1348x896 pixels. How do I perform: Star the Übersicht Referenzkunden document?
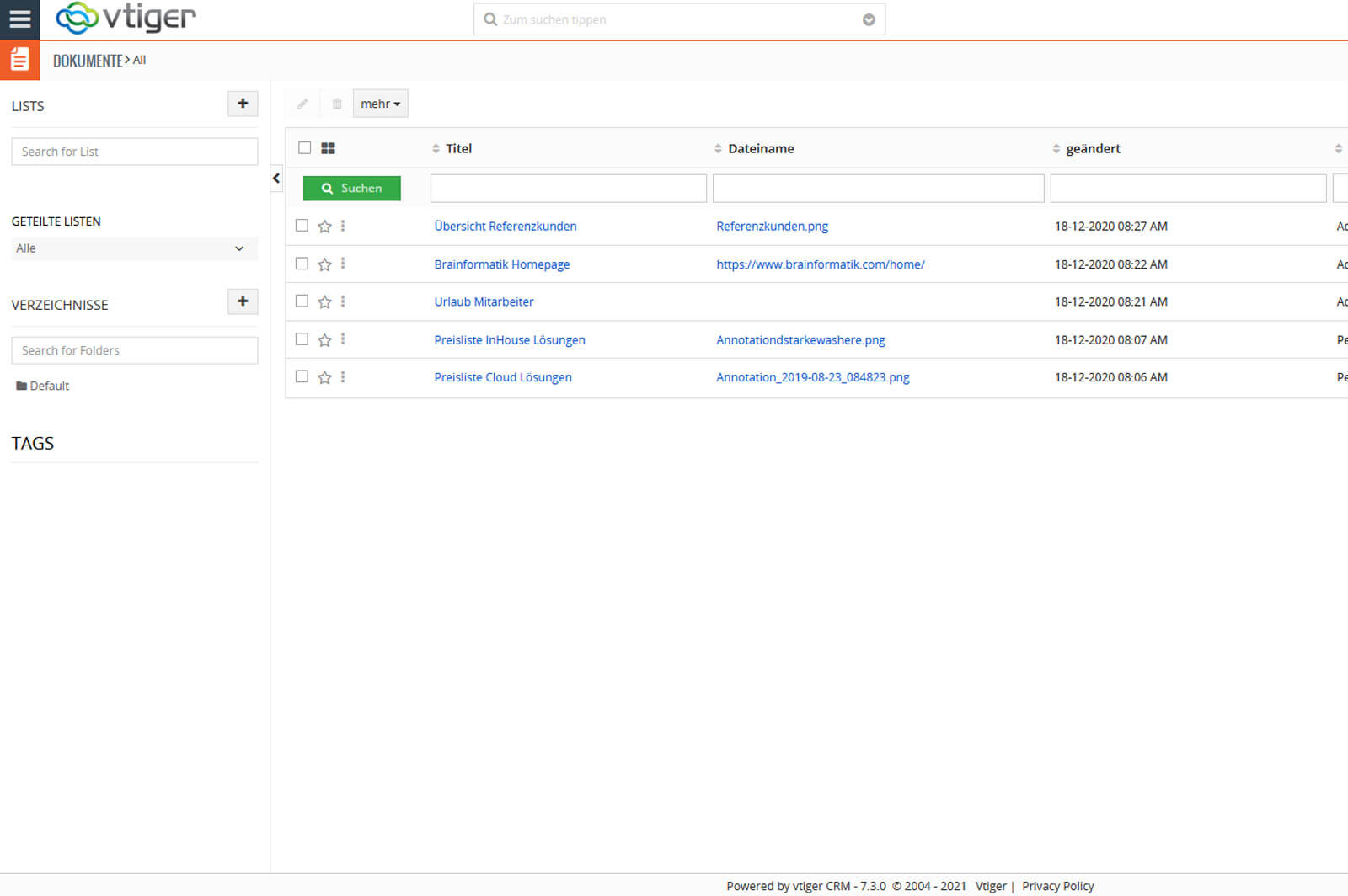click(x=324, y=227)
